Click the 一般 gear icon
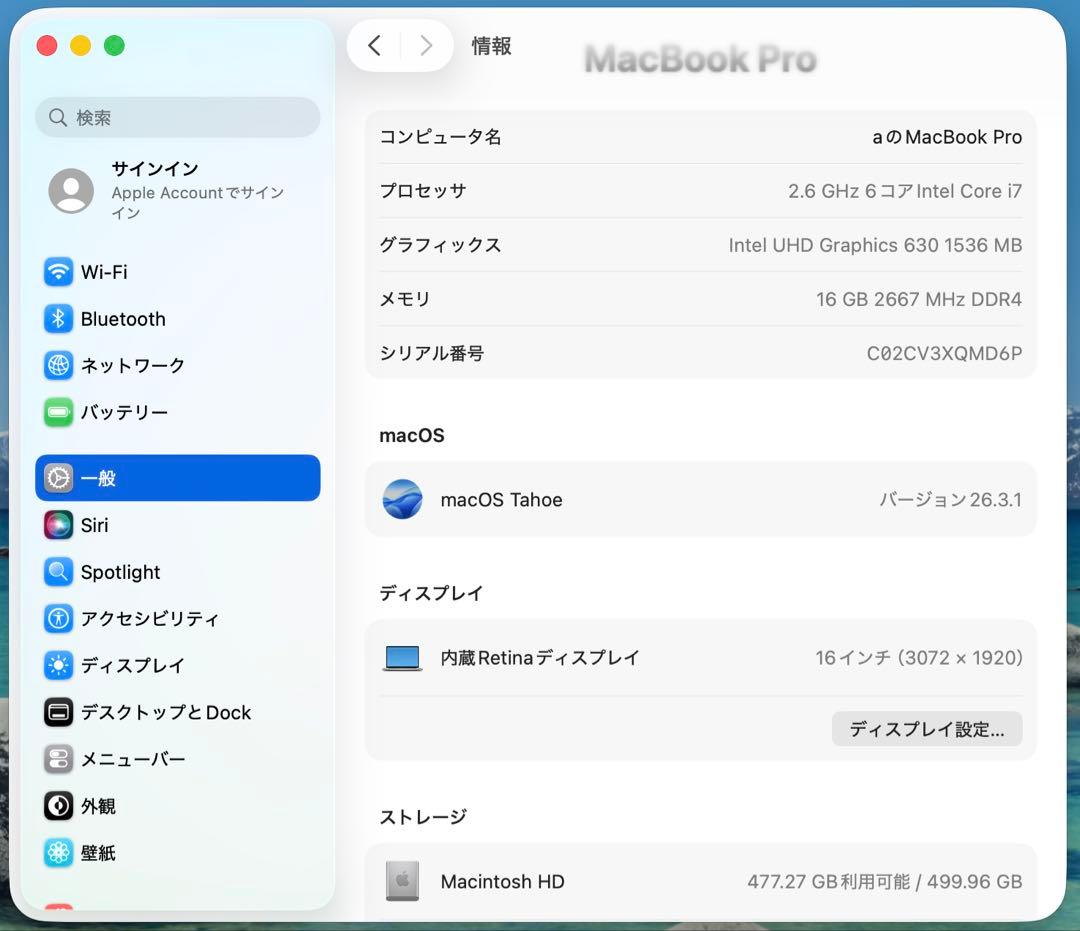The height and width of the screenshot is (931, 1080). point(59,478)
